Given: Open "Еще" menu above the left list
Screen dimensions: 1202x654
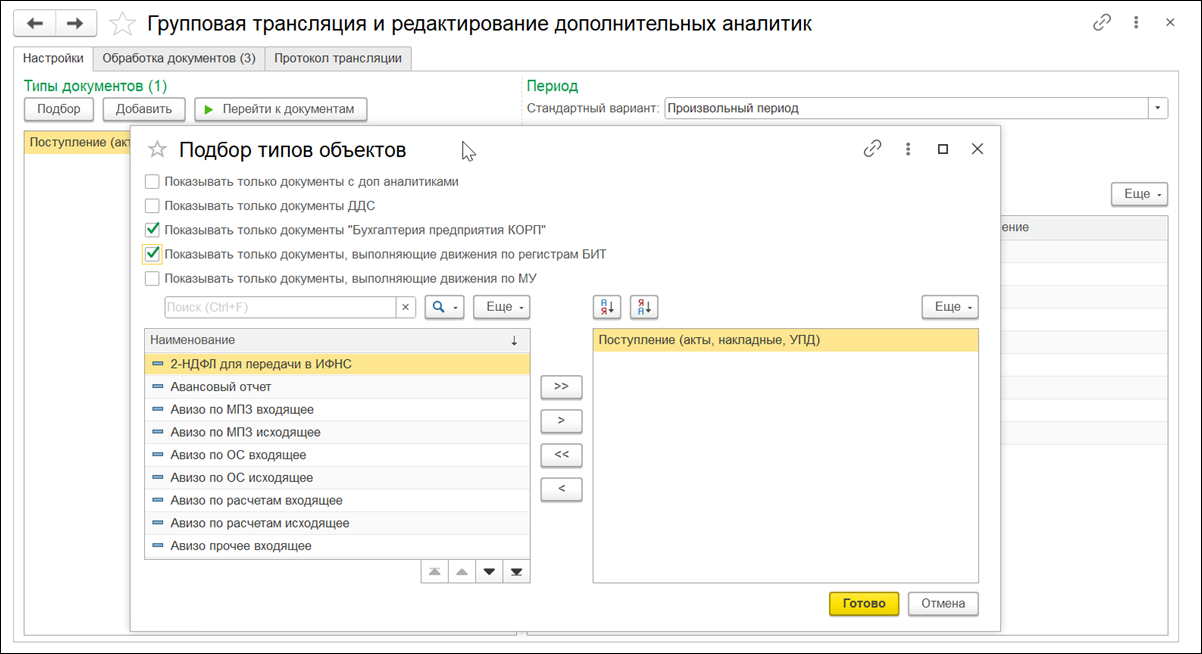Looking at the screenshot, I should [x=501, y=307].
